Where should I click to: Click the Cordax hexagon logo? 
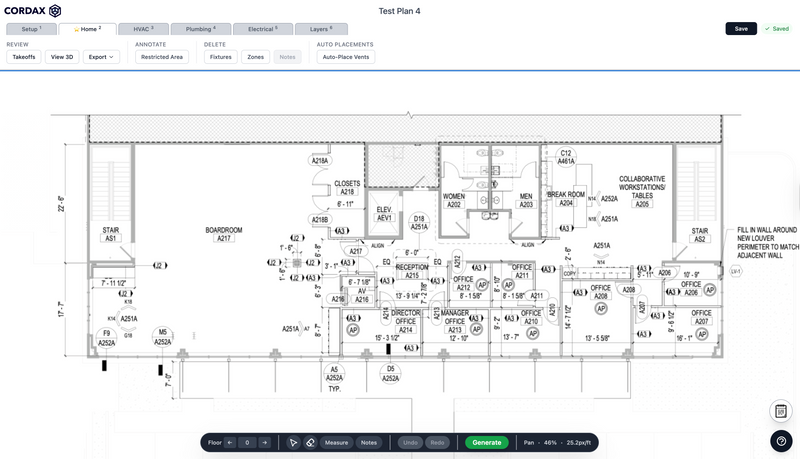[55, 10]
